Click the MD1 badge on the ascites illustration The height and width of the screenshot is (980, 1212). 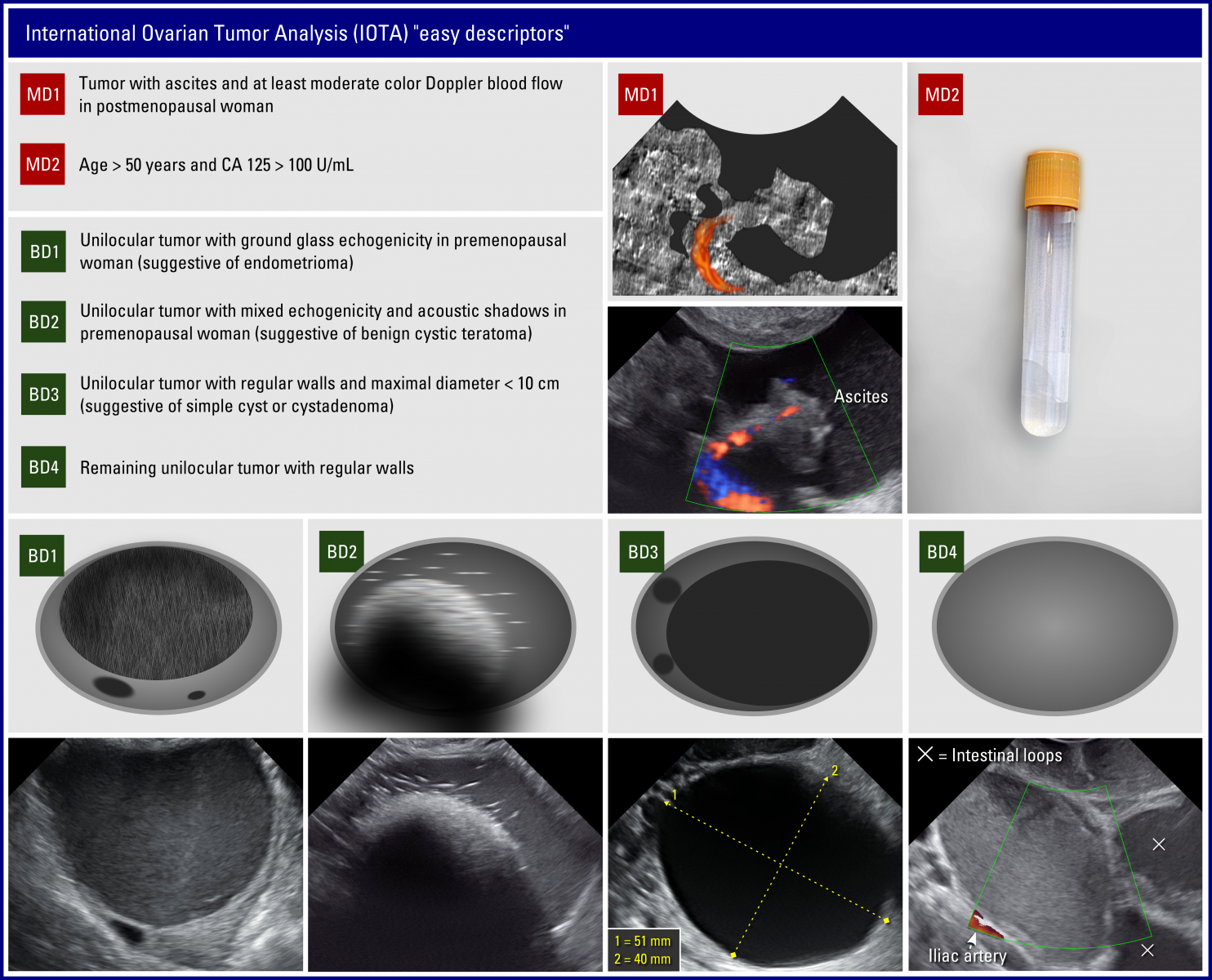click(640, 95)
